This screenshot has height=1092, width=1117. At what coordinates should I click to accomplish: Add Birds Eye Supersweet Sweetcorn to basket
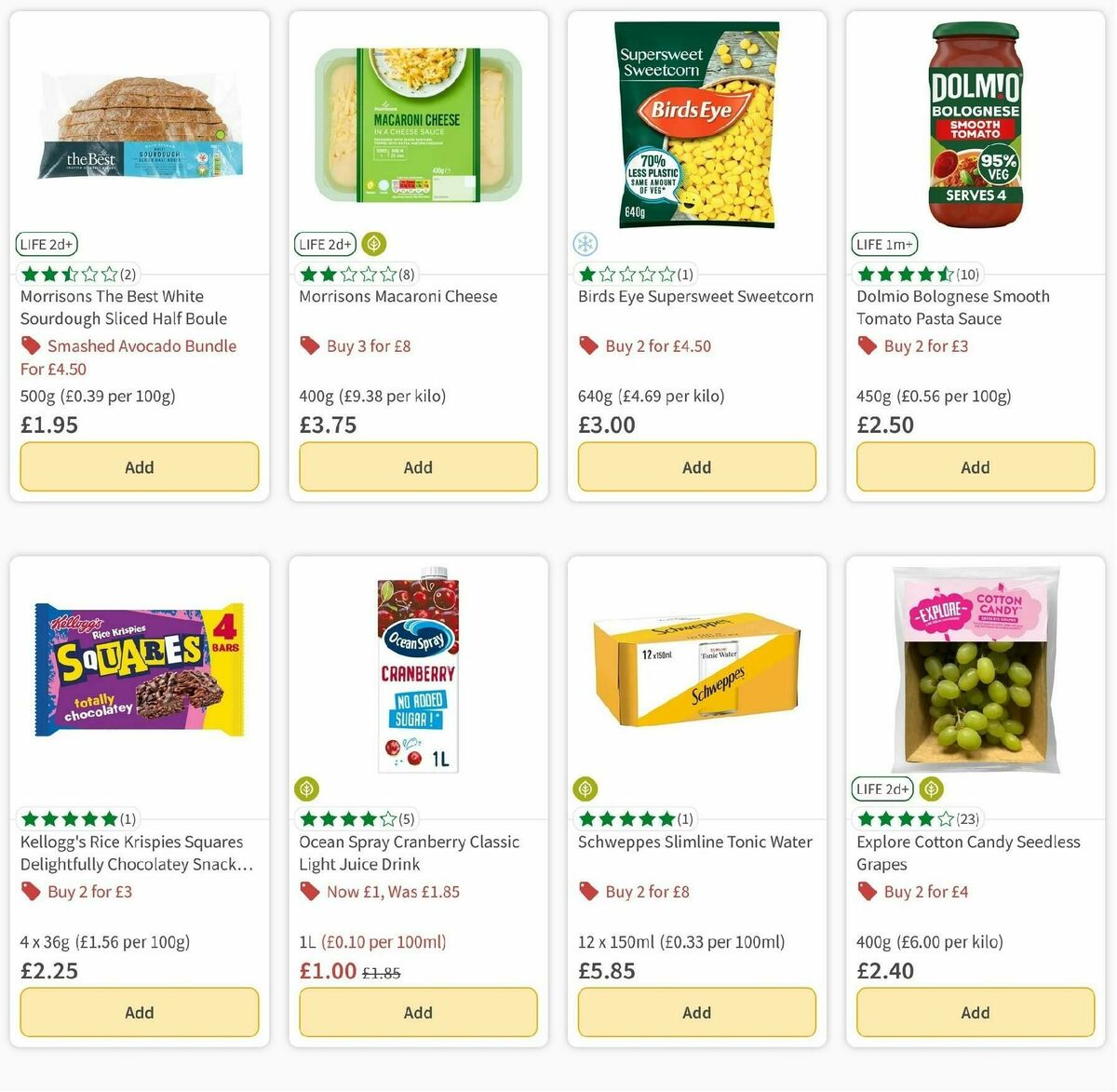695,466
